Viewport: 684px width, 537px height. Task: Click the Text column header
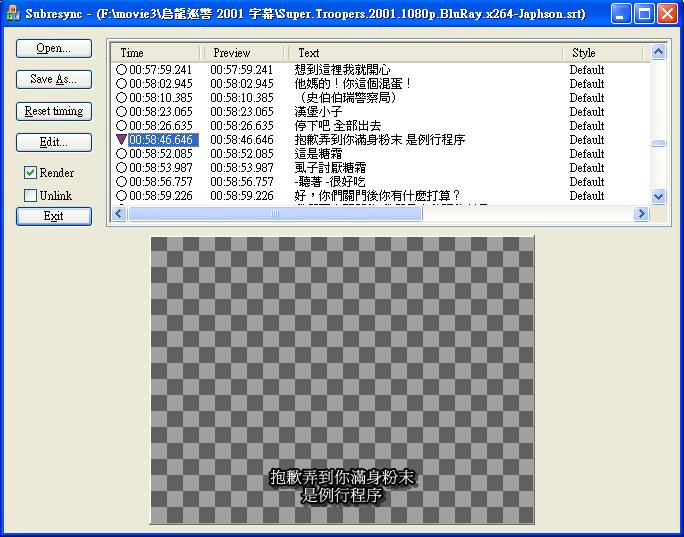pos(424,53)
